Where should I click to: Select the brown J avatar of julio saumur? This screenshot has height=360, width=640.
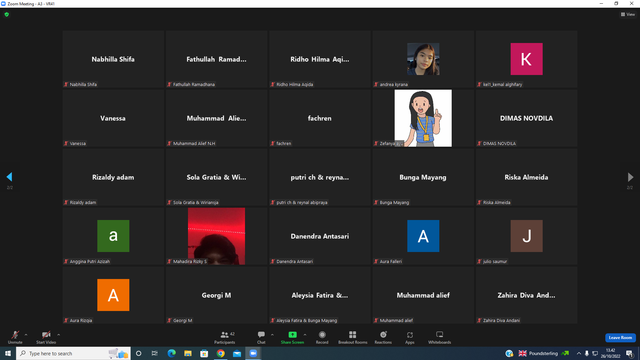click(526, 236)
